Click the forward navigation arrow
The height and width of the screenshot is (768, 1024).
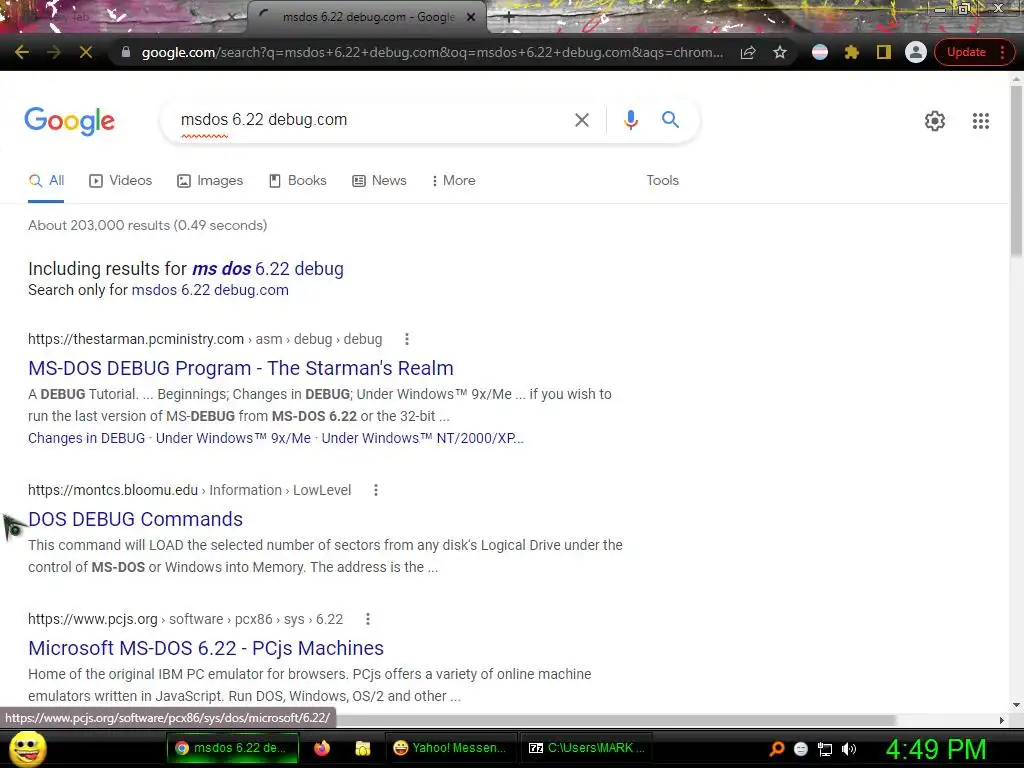(54, 52)
